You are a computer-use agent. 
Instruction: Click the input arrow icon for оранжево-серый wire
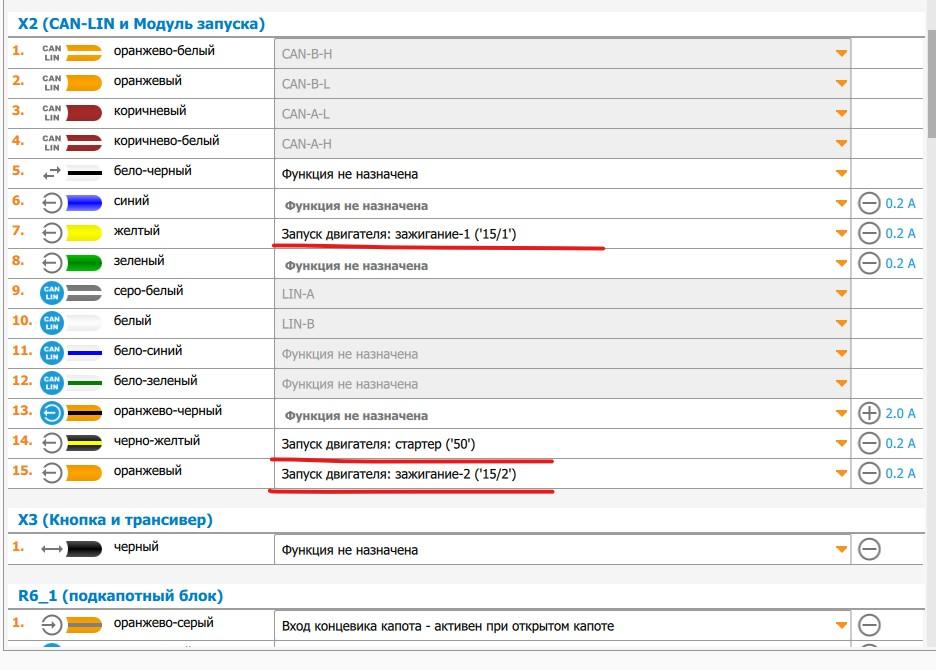51,626
